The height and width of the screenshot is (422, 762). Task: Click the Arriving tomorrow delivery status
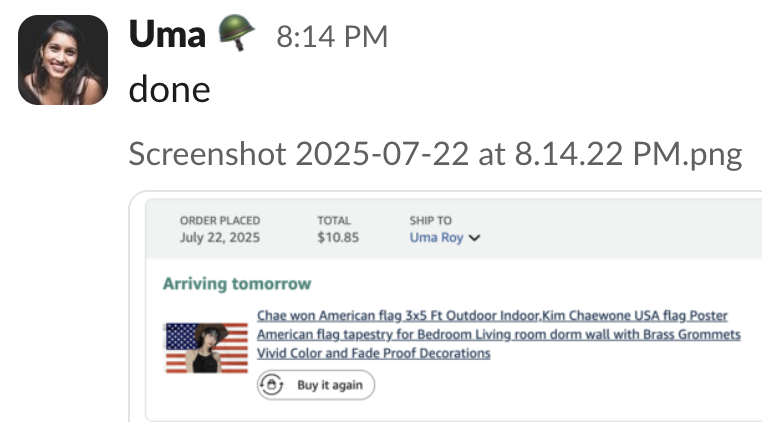pyautogui.click(x=237, y=283)
